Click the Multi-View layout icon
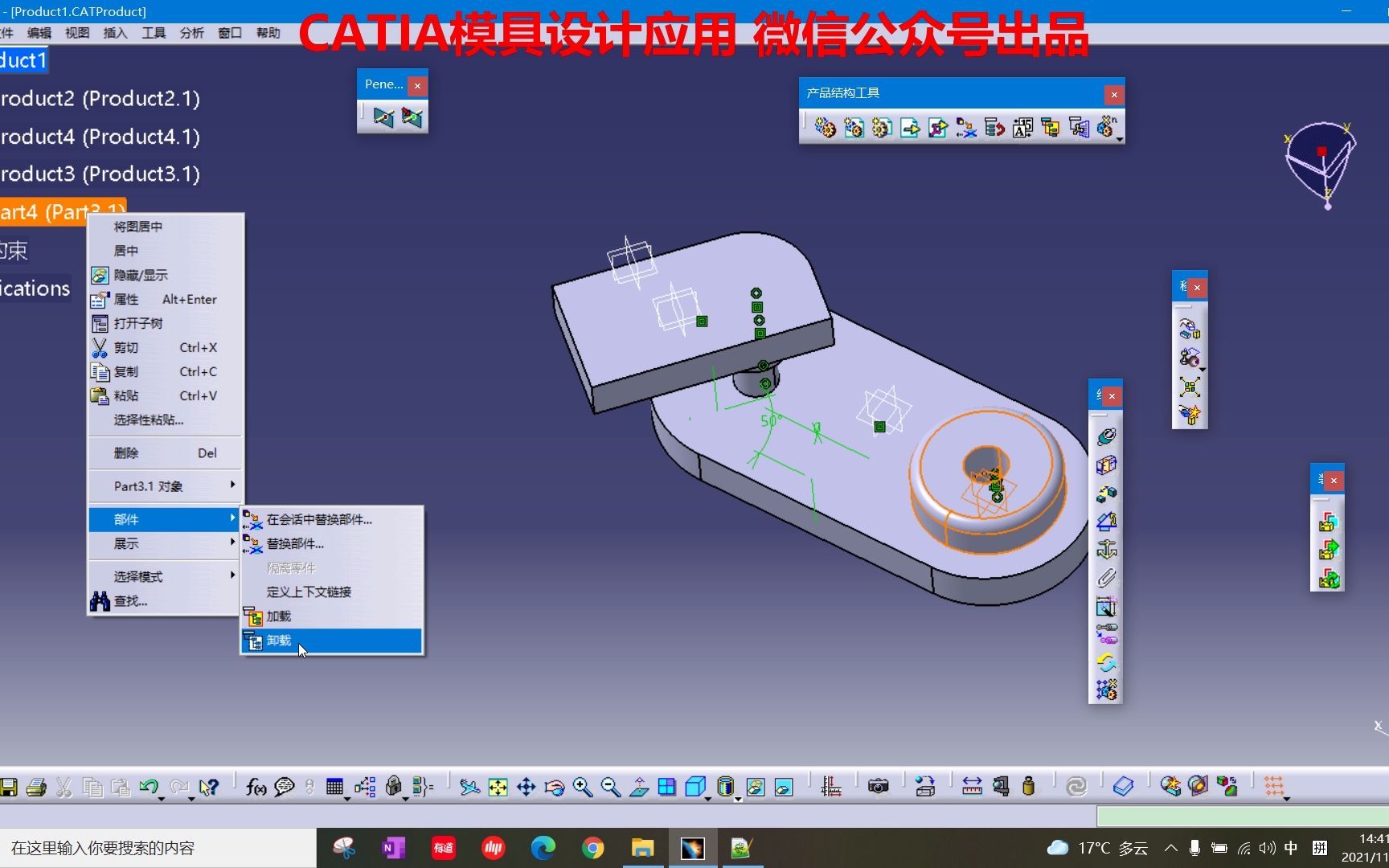The image size is (1389, 868). pyautogui.click(x=667, y=788)
